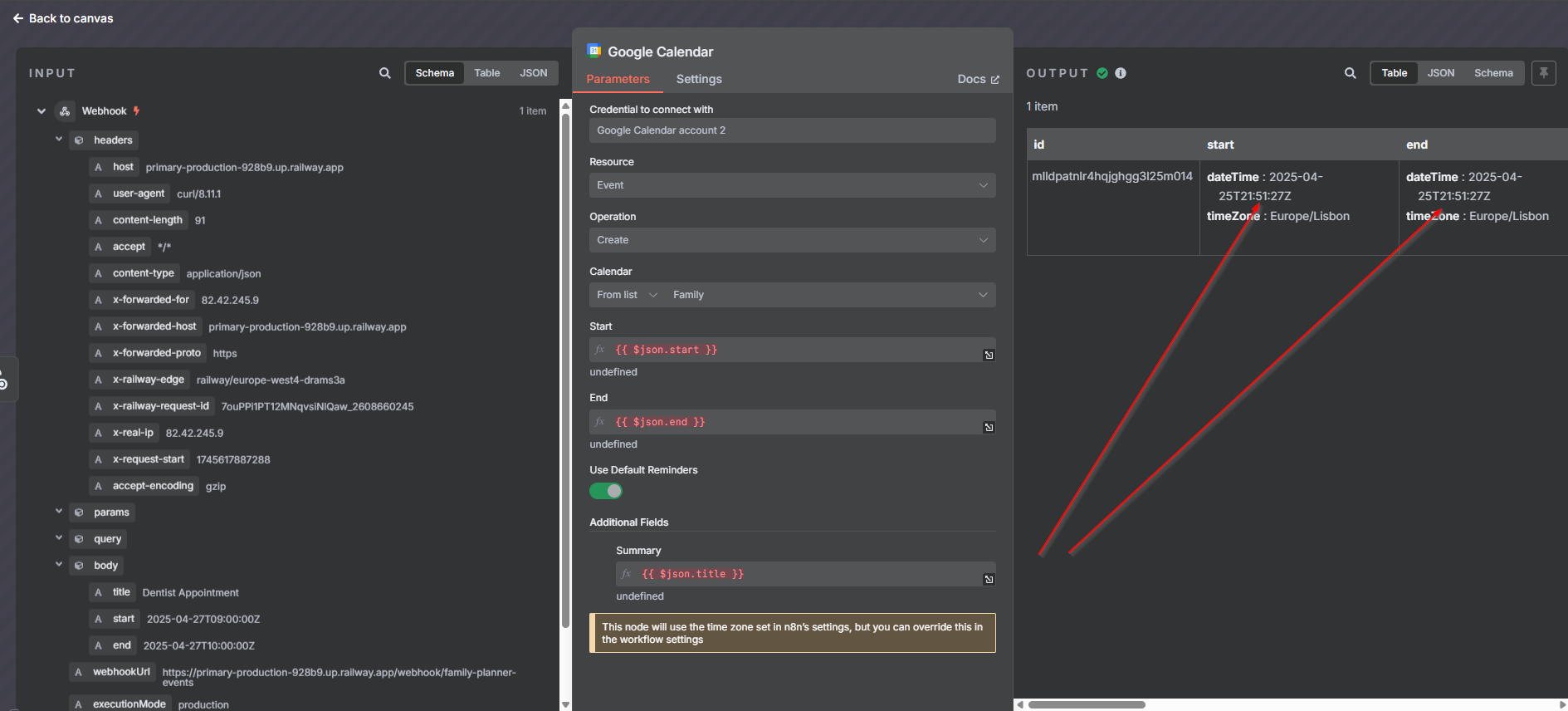1568x711 pixels.
Task: Click the params object icon
Action: [79, 512]
